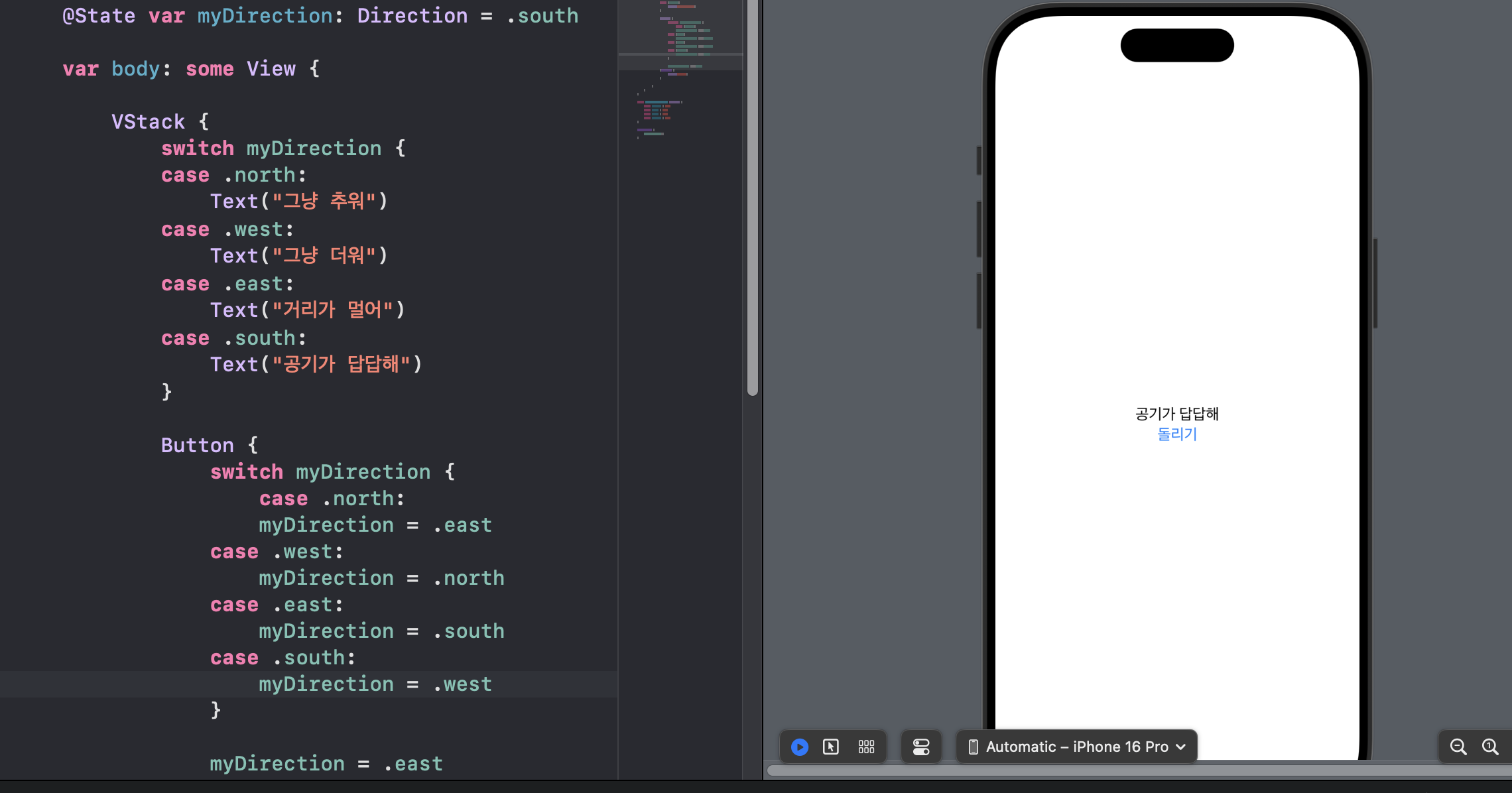Place cursor on the 'myDirection = .west' line
The height and width of the screenshot is (793, 1512).
coord(375,684)
